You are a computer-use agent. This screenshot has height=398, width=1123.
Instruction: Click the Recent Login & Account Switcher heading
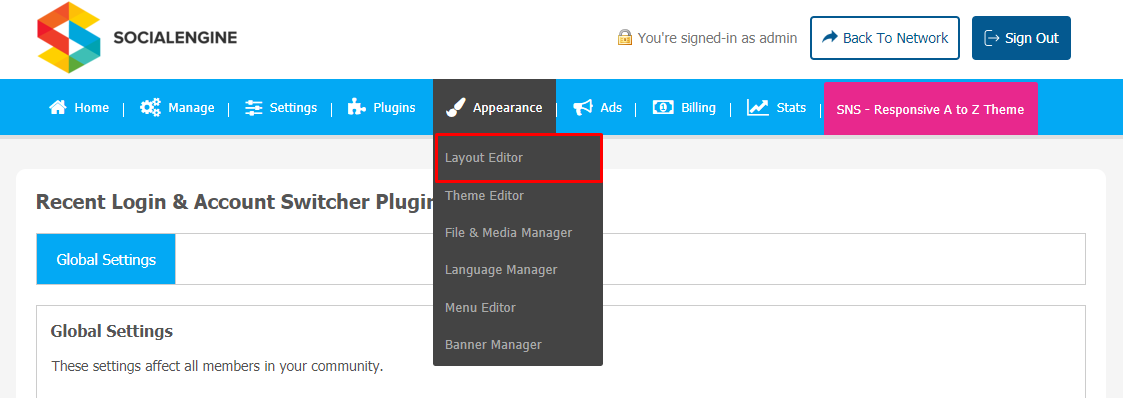(234, 202)
